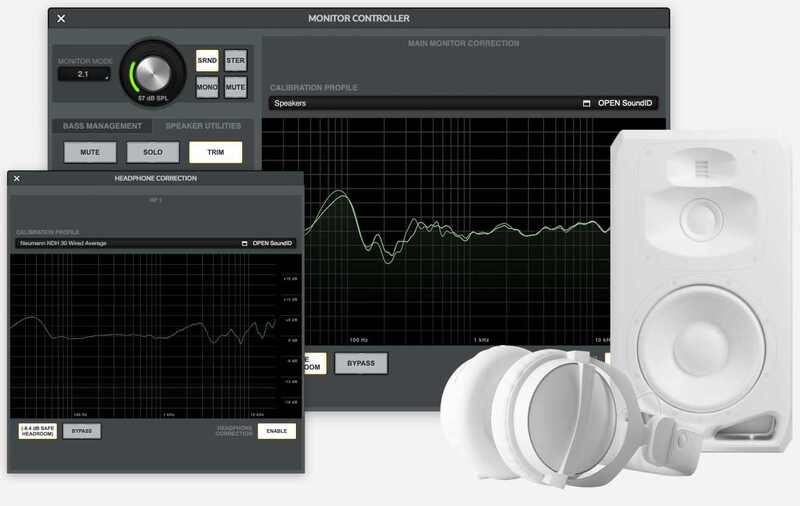
Task: Click BYPASS in the Headphone Correction panel
Action: click(x=82, y=431)
